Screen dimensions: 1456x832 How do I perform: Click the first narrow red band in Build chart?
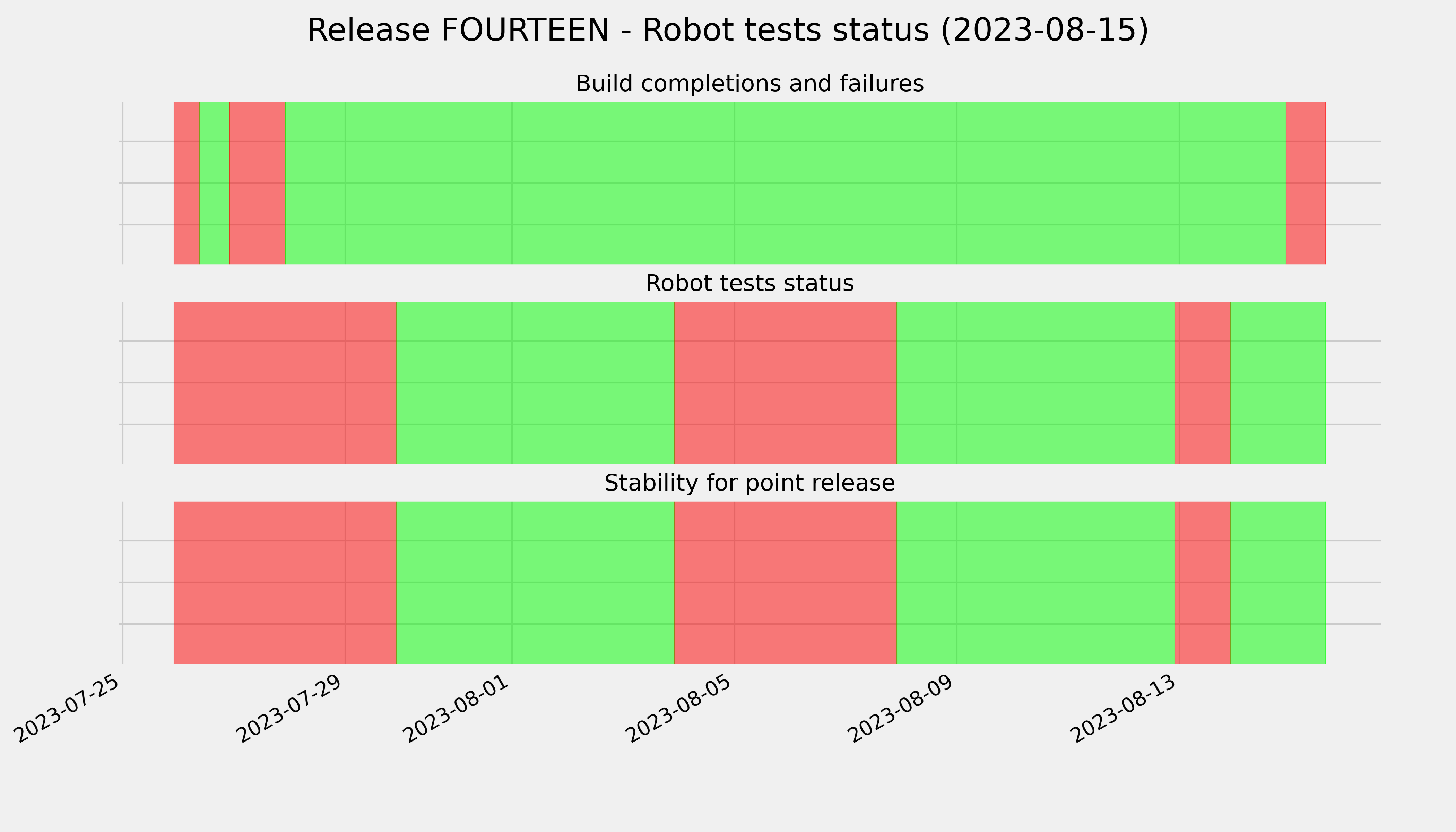tap(186, 183)
